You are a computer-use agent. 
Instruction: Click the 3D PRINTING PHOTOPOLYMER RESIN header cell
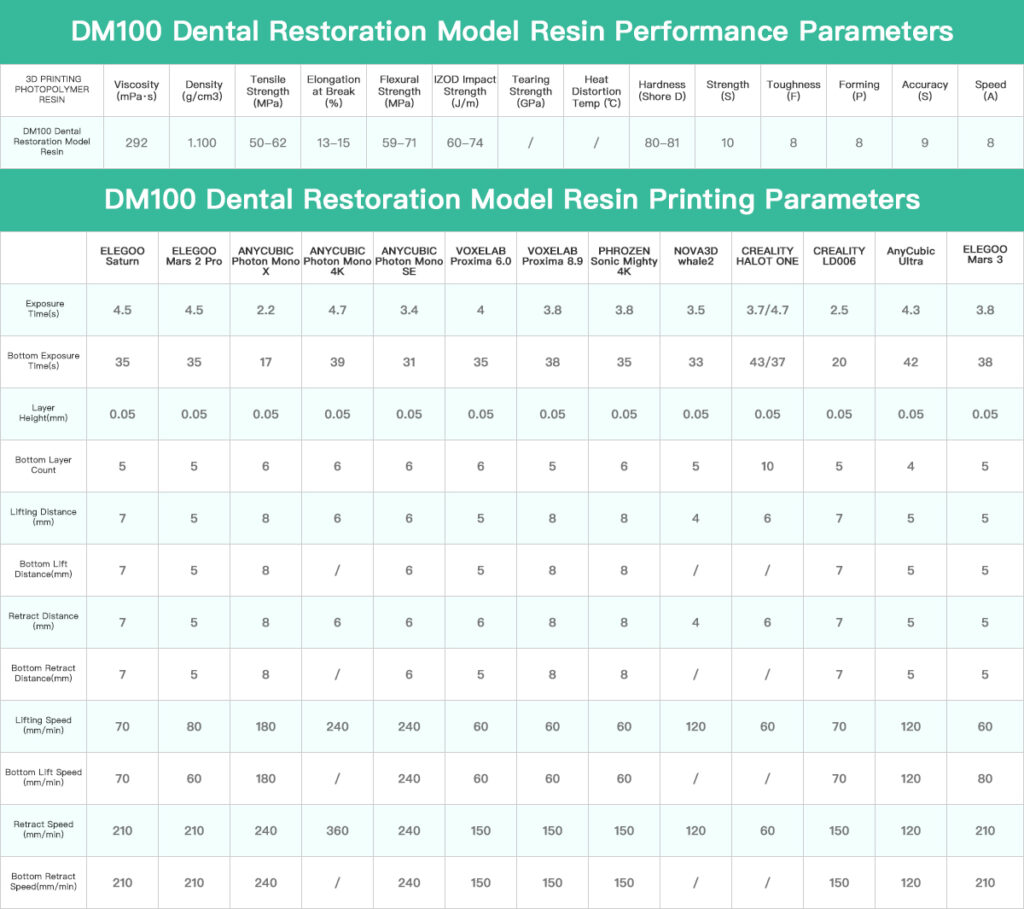[52, 89]
